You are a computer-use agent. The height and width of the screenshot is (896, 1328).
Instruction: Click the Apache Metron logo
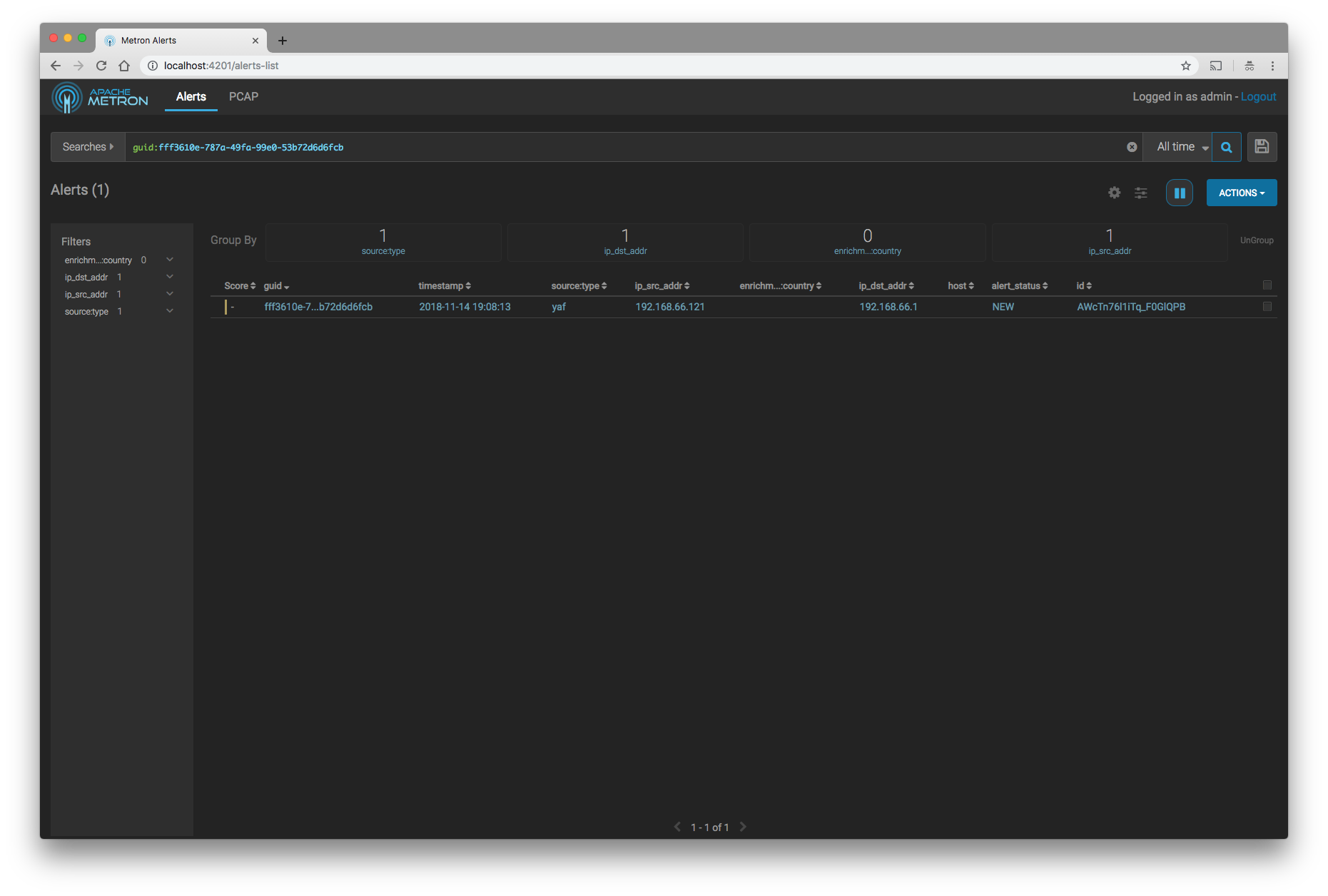[x=100, y=97]
